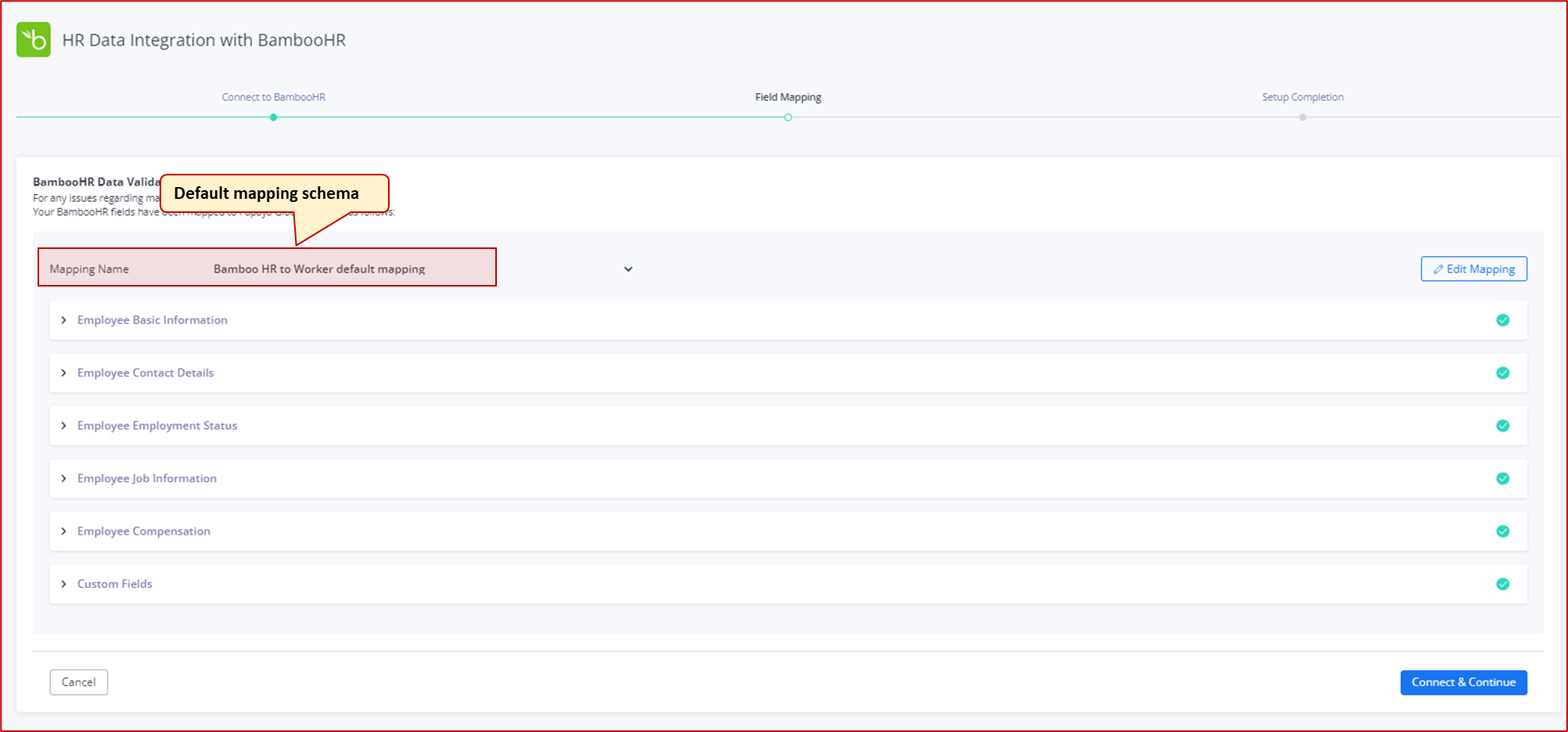Click the Connect & Continue button

pos(1463,682)
